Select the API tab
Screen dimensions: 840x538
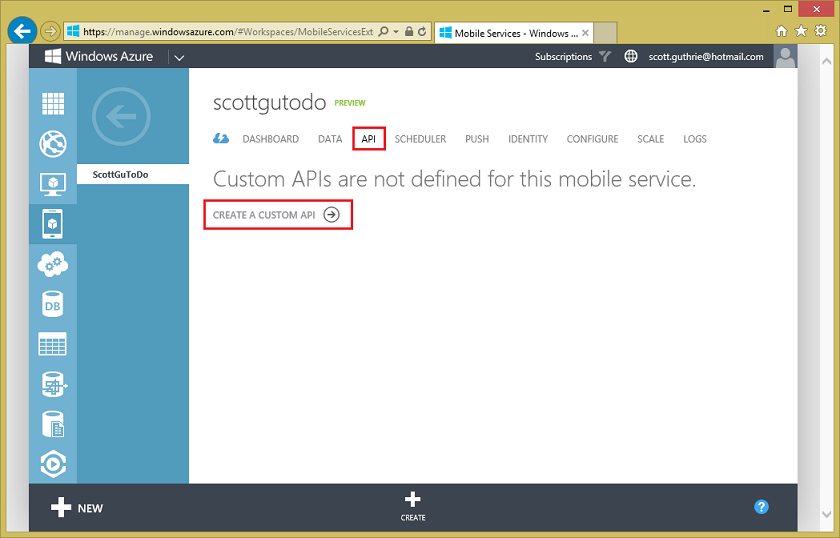point(369,139)
